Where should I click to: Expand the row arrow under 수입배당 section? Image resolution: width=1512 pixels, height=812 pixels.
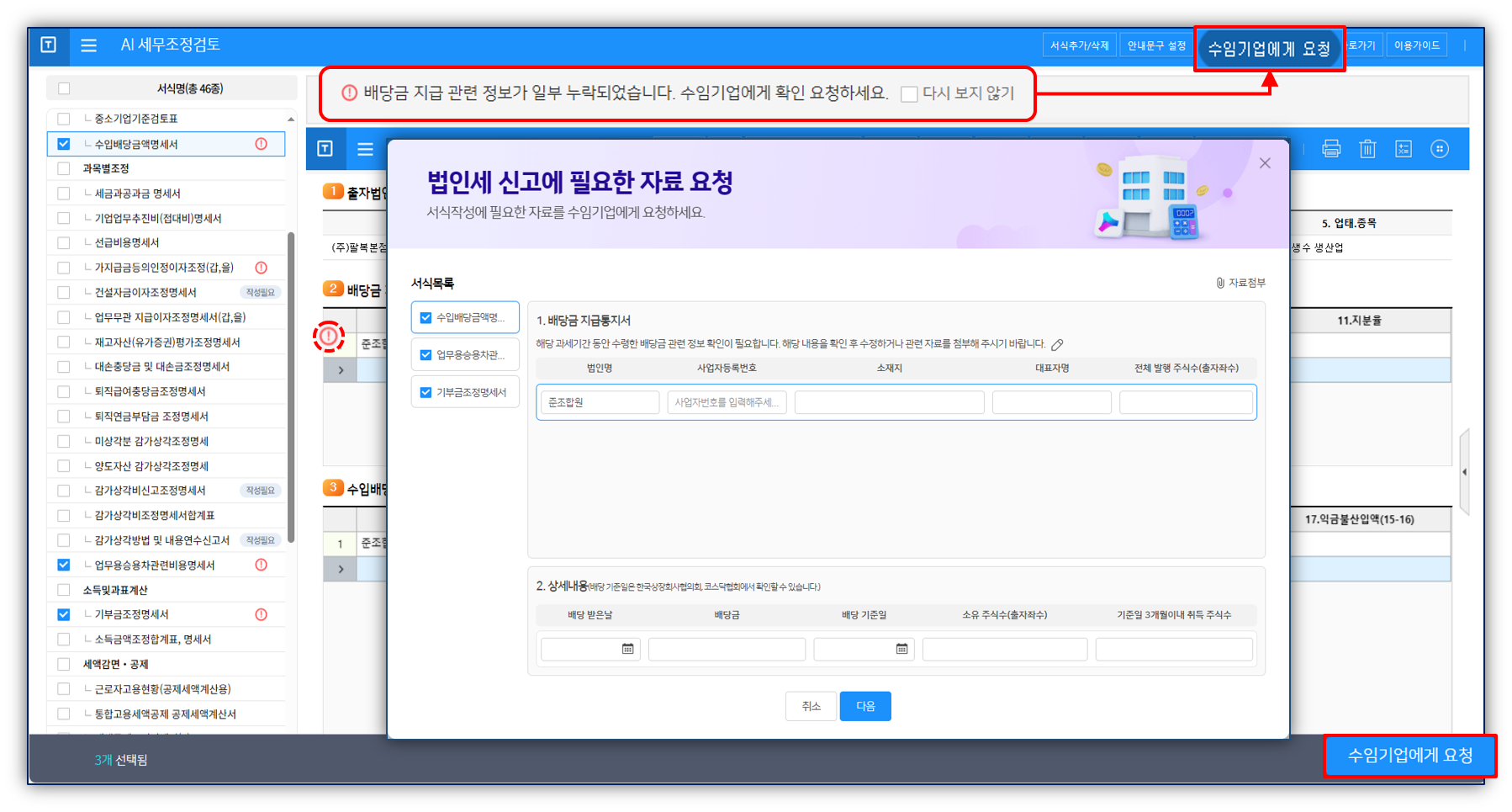341,569
